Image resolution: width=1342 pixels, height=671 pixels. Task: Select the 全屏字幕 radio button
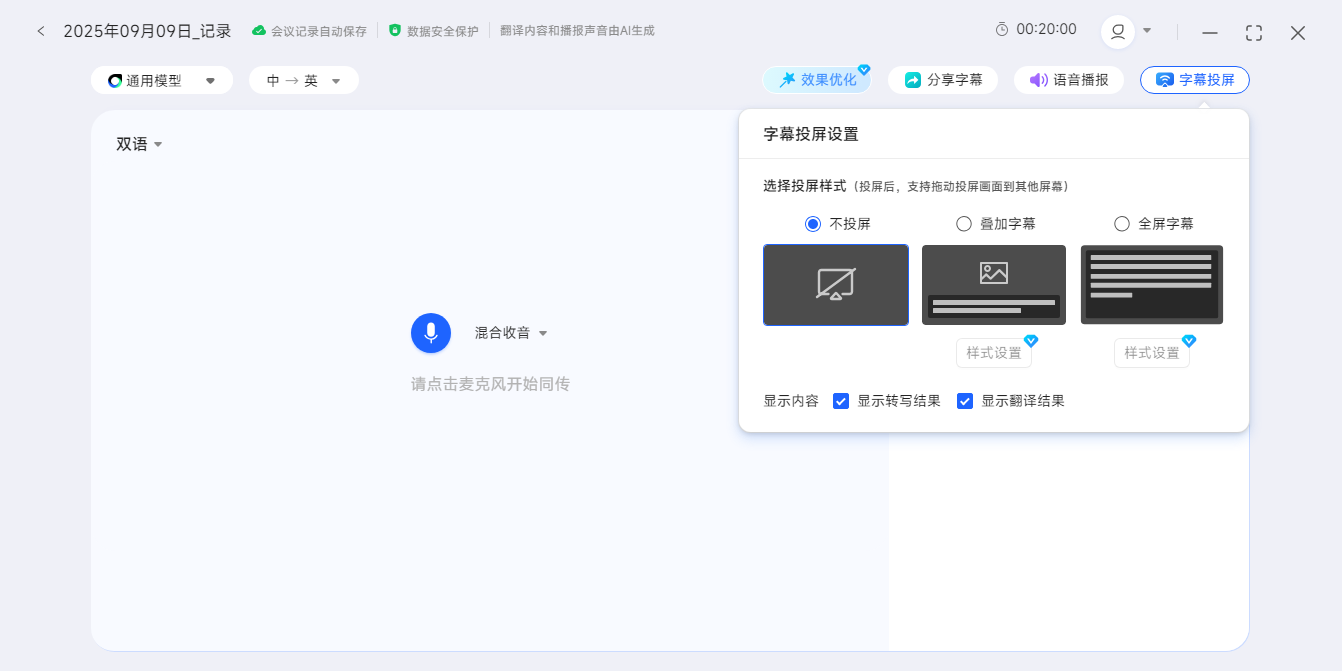coord(1122,224)
